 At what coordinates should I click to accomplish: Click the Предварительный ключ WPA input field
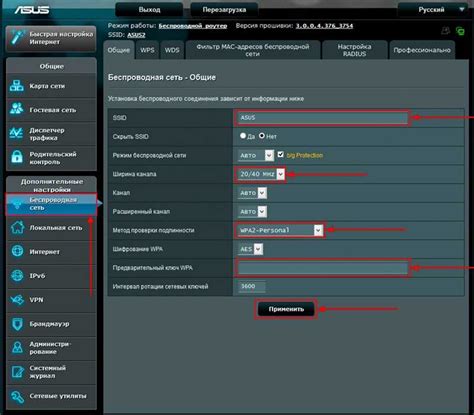(x=323, y=268)
